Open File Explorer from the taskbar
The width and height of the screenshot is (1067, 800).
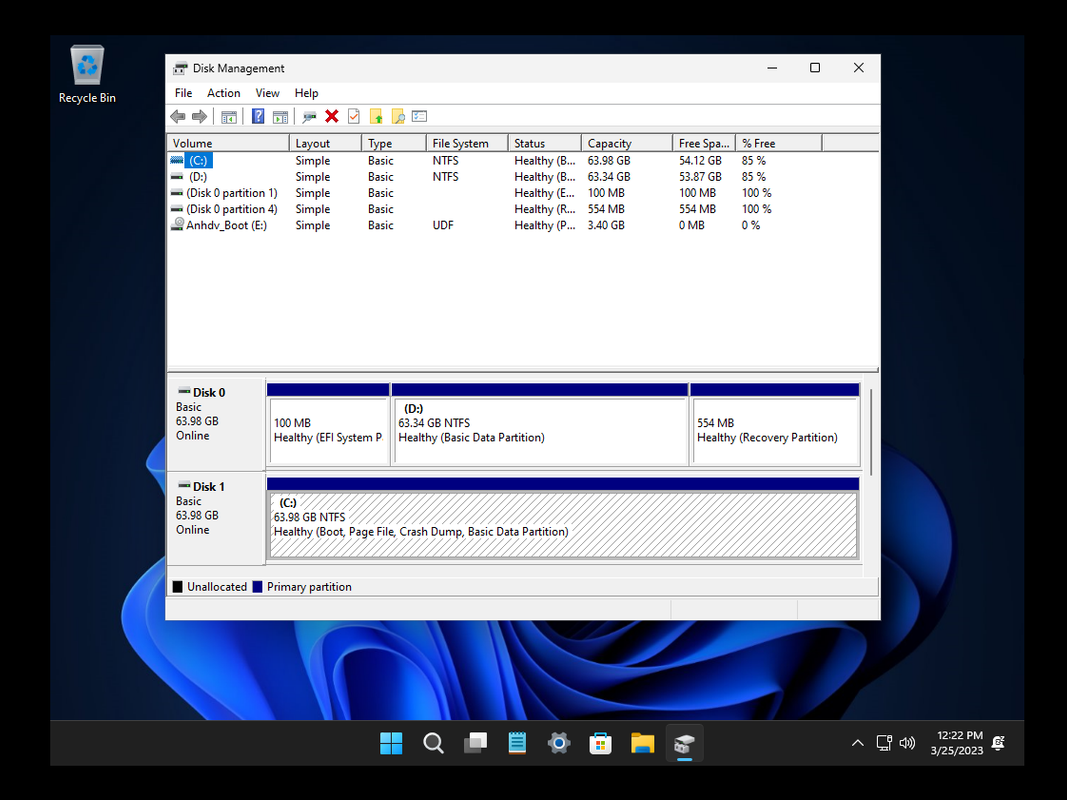642,744
